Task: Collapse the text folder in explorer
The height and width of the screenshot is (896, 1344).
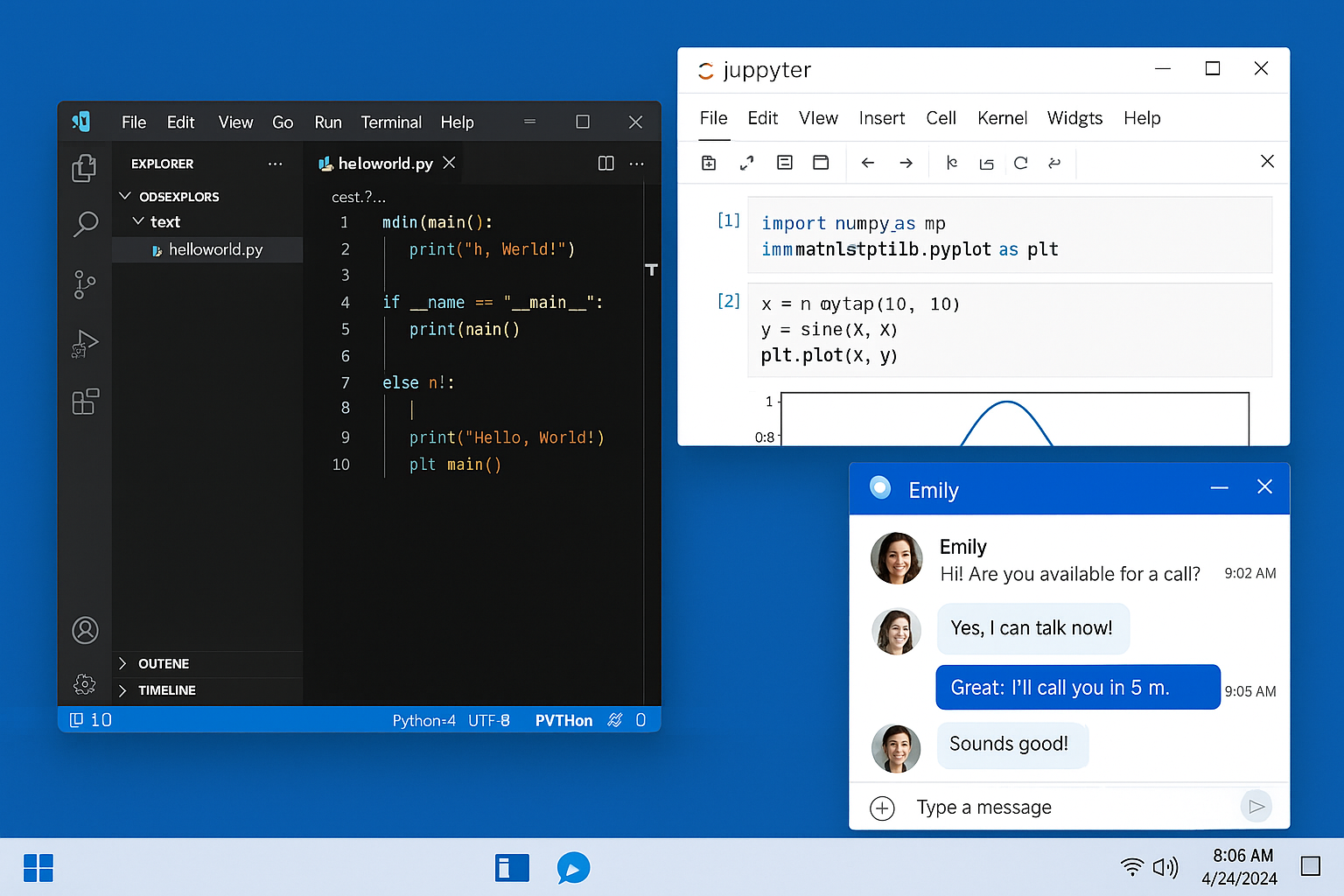Action: click(x=138, y=221)
